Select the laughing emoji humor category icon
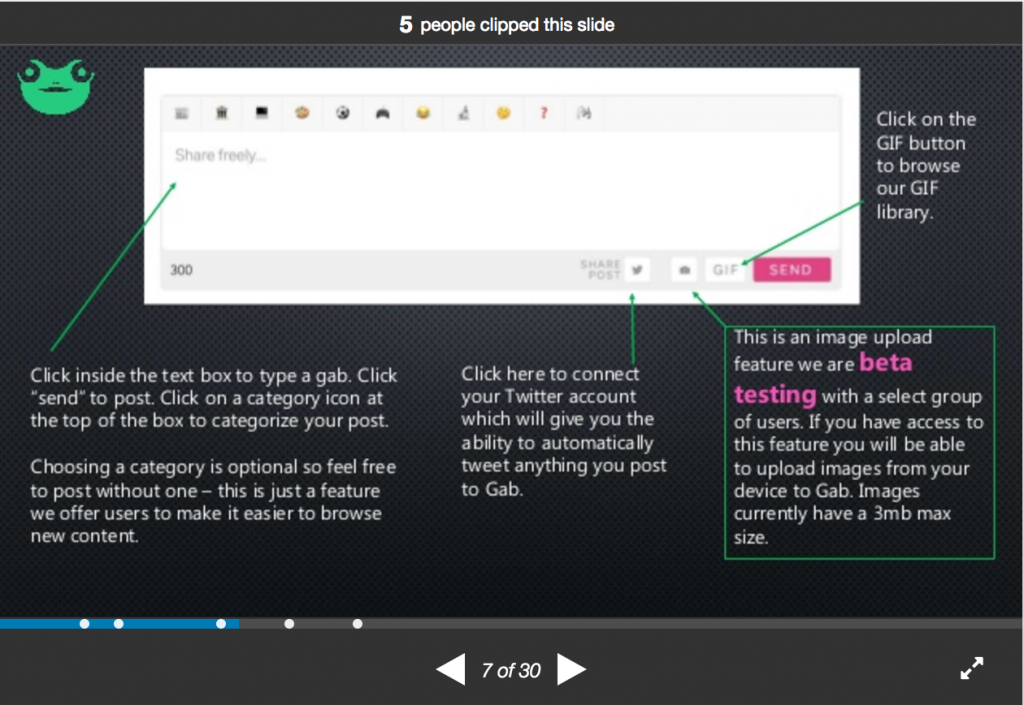The width and height of the screenshot is (1024, 705). pyautogui.click(x=423, y=113)
